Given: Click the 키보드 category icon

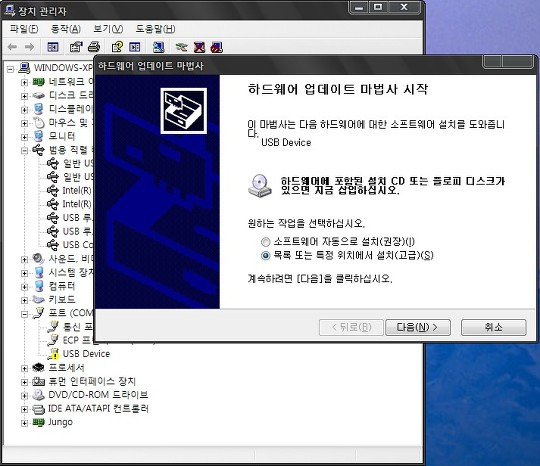Looking at the screenshot, I should click(39, 299).
